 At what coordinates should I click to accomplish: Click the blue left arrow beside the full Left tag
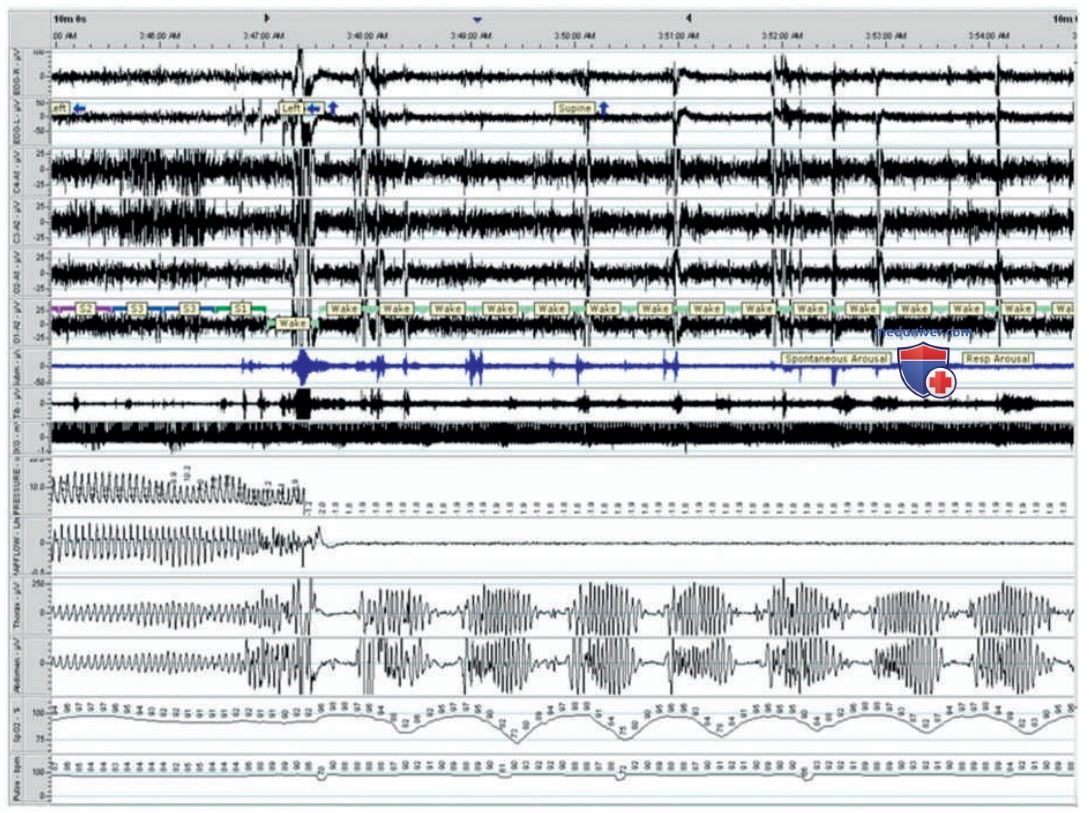click(315, 108)
